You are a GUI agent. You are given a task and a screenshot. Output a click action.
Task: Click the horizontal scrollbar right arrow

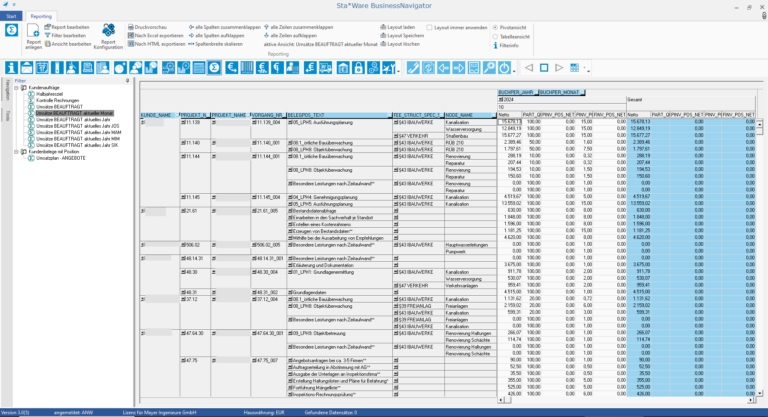pos(750,400)
